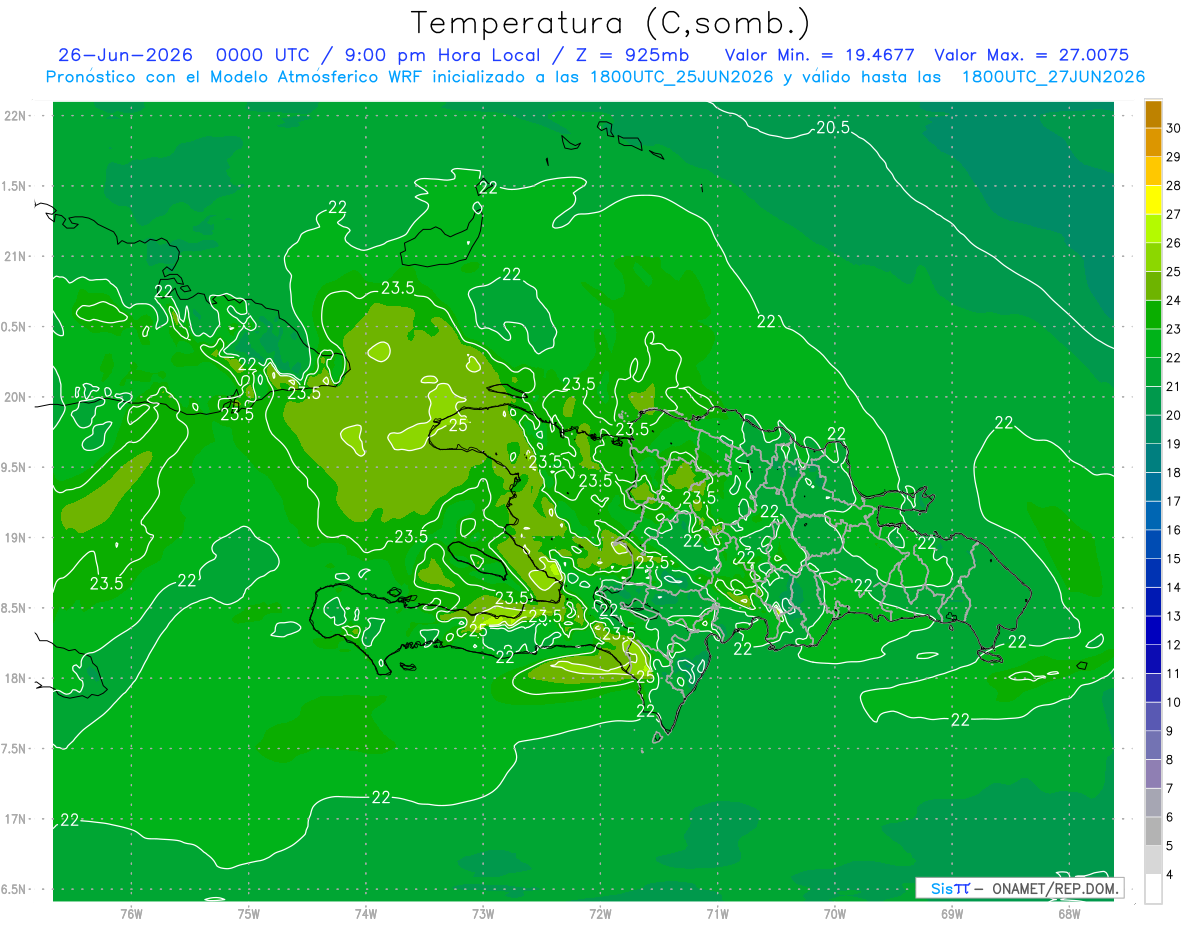Click 'Valor Max. = 27.0075' text
1200x927 pixels.
(x=1031, y=55)
